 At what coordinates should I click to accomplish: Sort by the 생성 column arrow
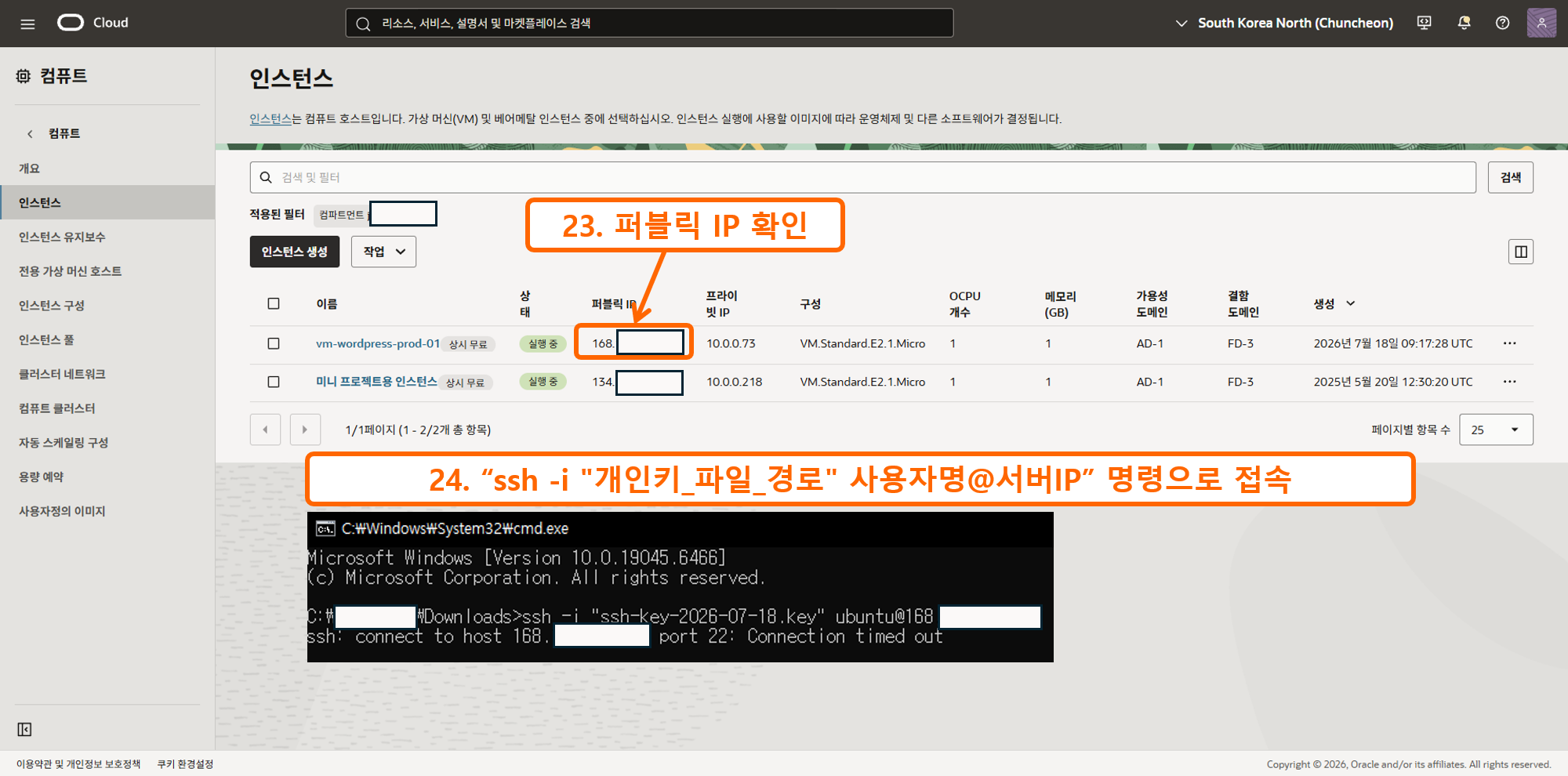(1350, 303)
